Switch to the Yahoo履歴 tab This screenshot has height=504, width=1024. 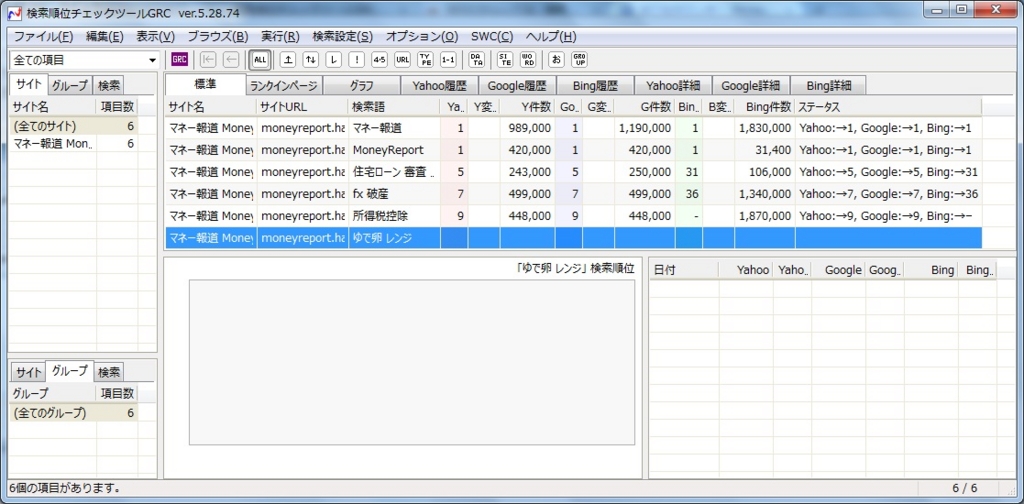pos(439,86)
